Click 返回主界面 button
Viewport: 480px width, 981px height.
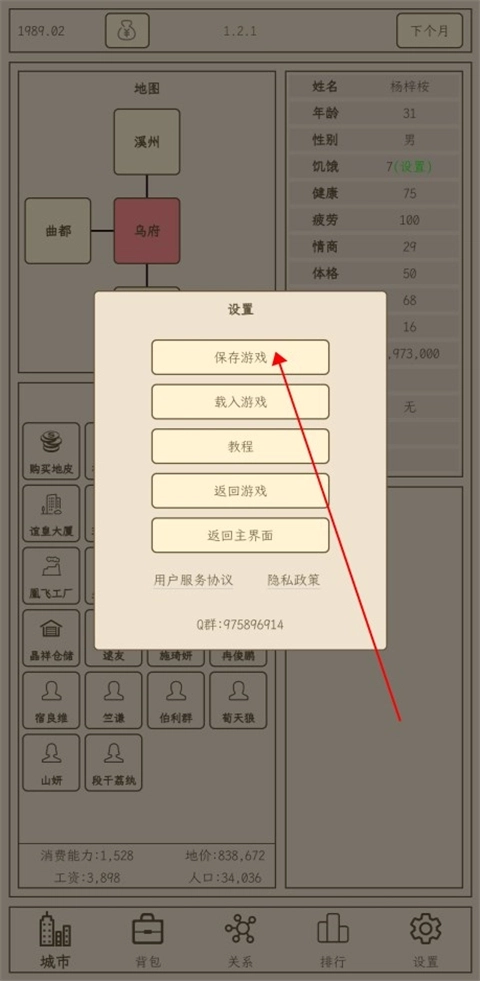(240, 536)
